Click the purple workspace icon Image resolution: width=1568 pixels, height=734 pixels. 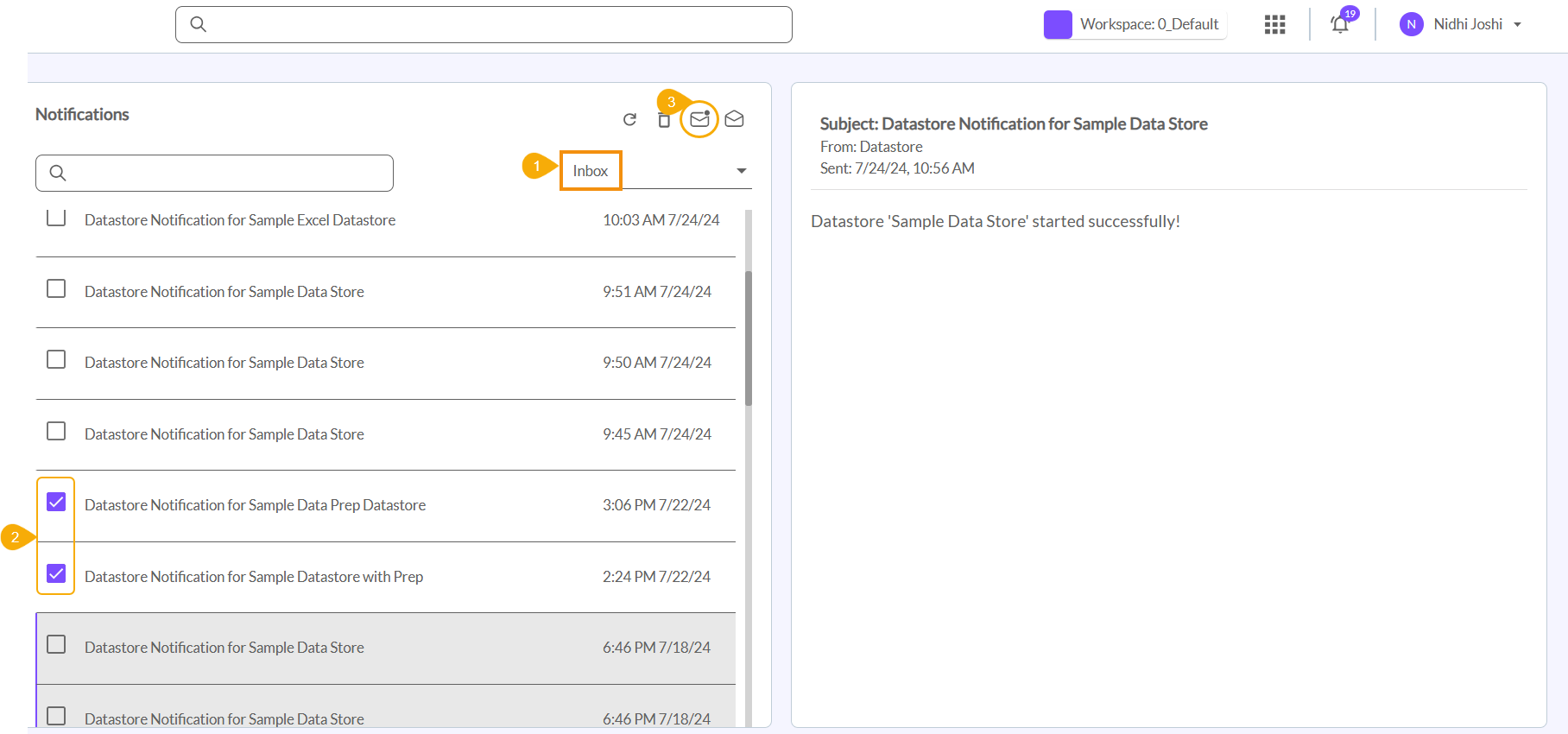1058,24
